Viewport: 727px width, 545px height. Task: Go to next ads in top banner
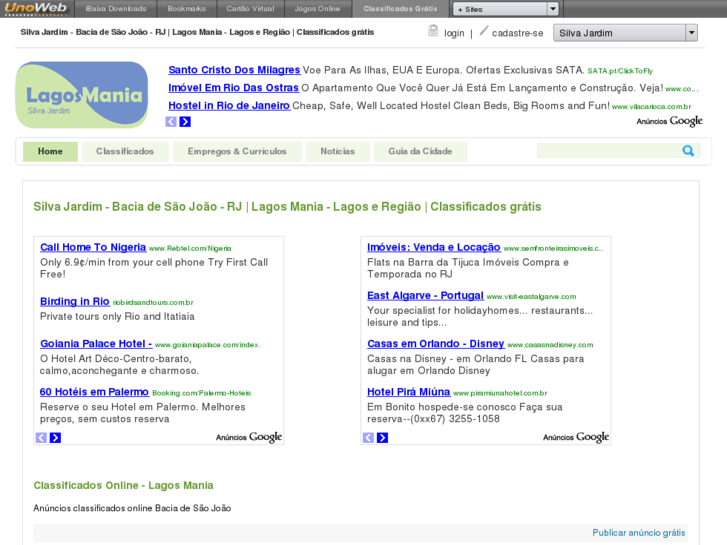click(185, 122)
